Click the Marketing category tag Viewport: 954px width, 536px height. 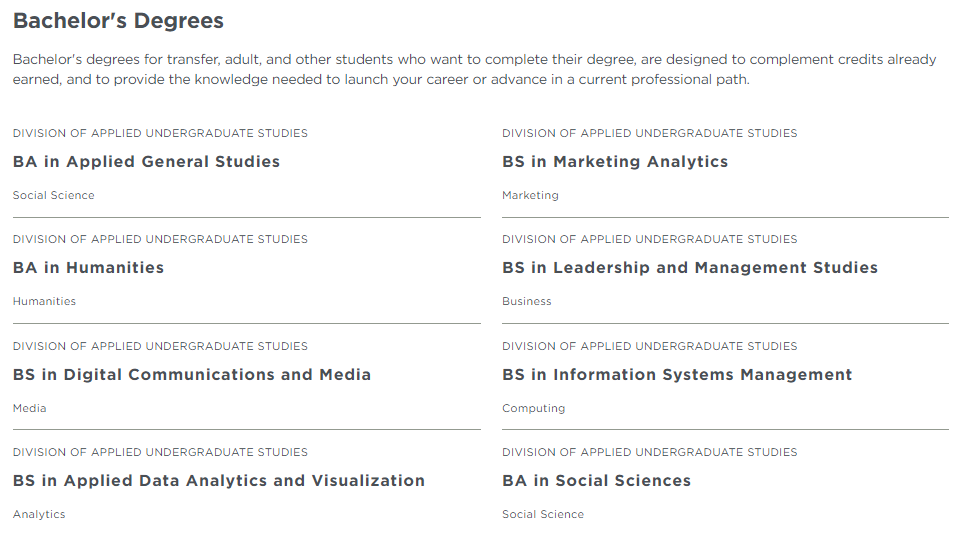(530, 195)
